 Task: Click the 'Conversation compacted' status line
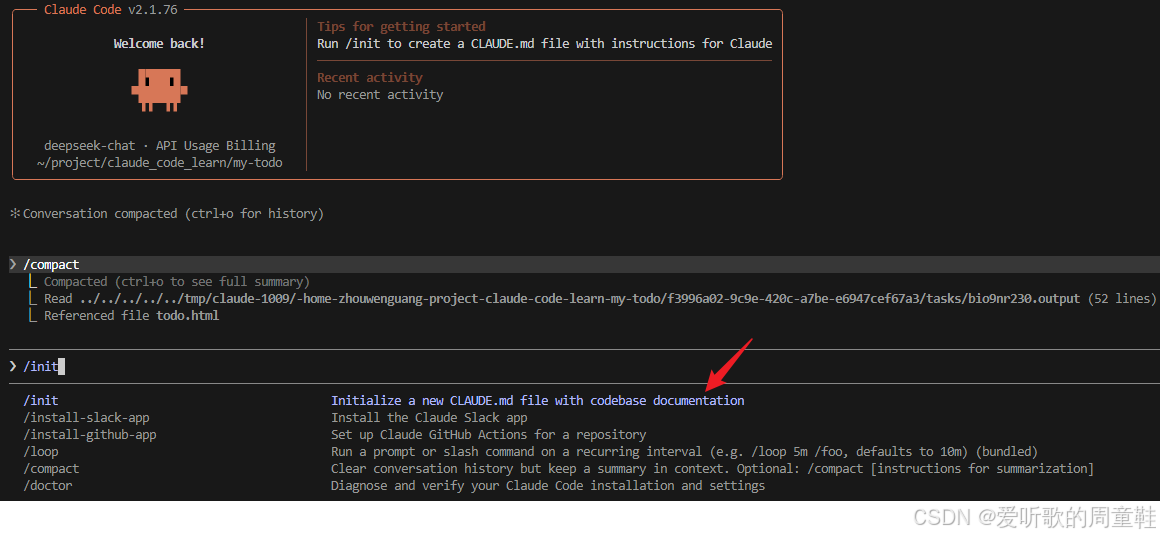pyautogui.click(x=166, y=214)
